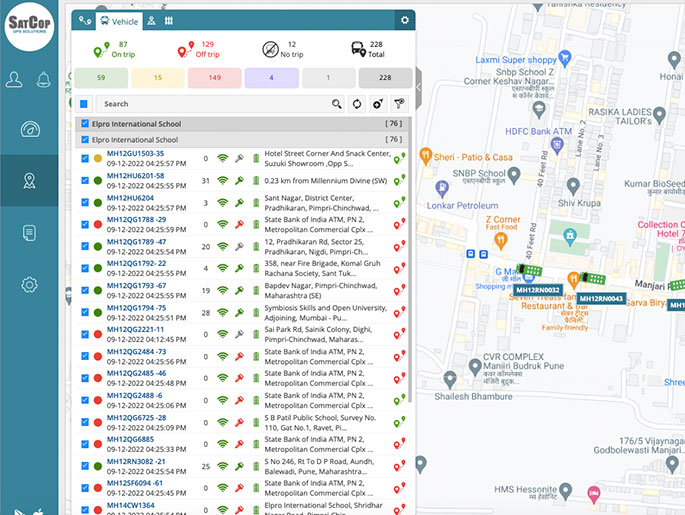The image size is (685, 515).
Task: Switch to the route trips tab
Action: coord(84,20)
